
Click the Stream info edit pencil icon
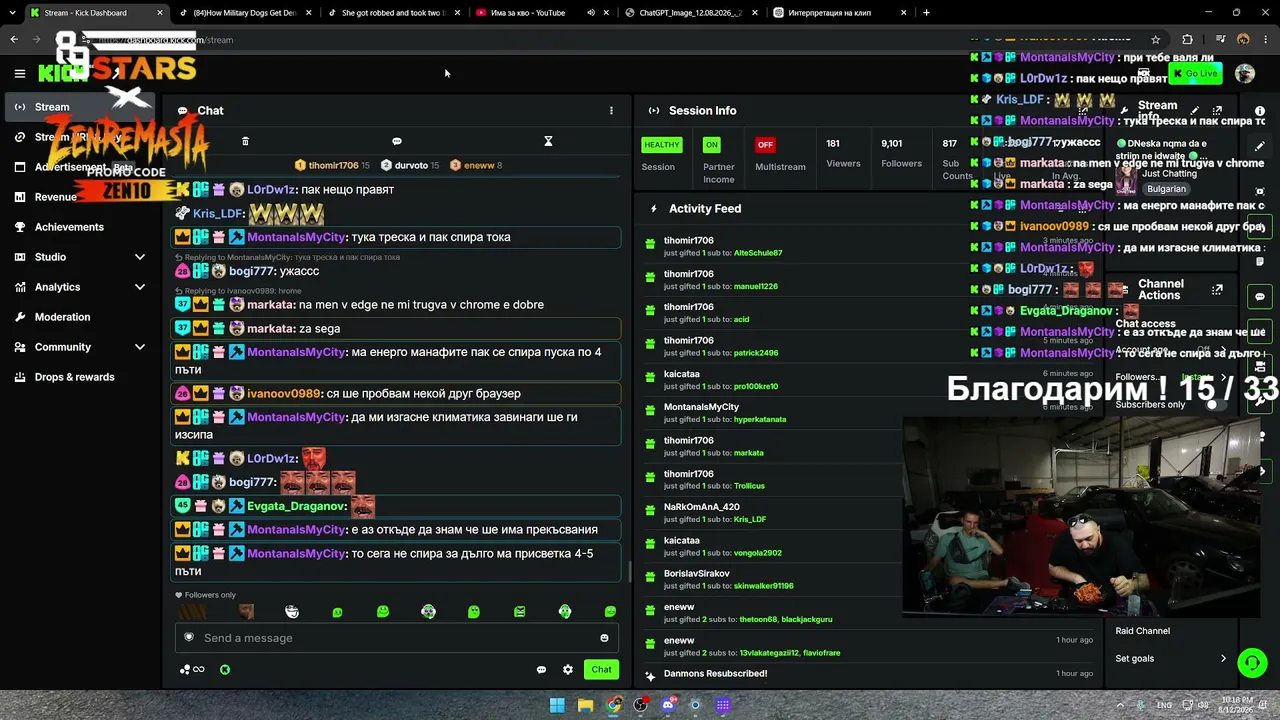[x=1195, y=111]
